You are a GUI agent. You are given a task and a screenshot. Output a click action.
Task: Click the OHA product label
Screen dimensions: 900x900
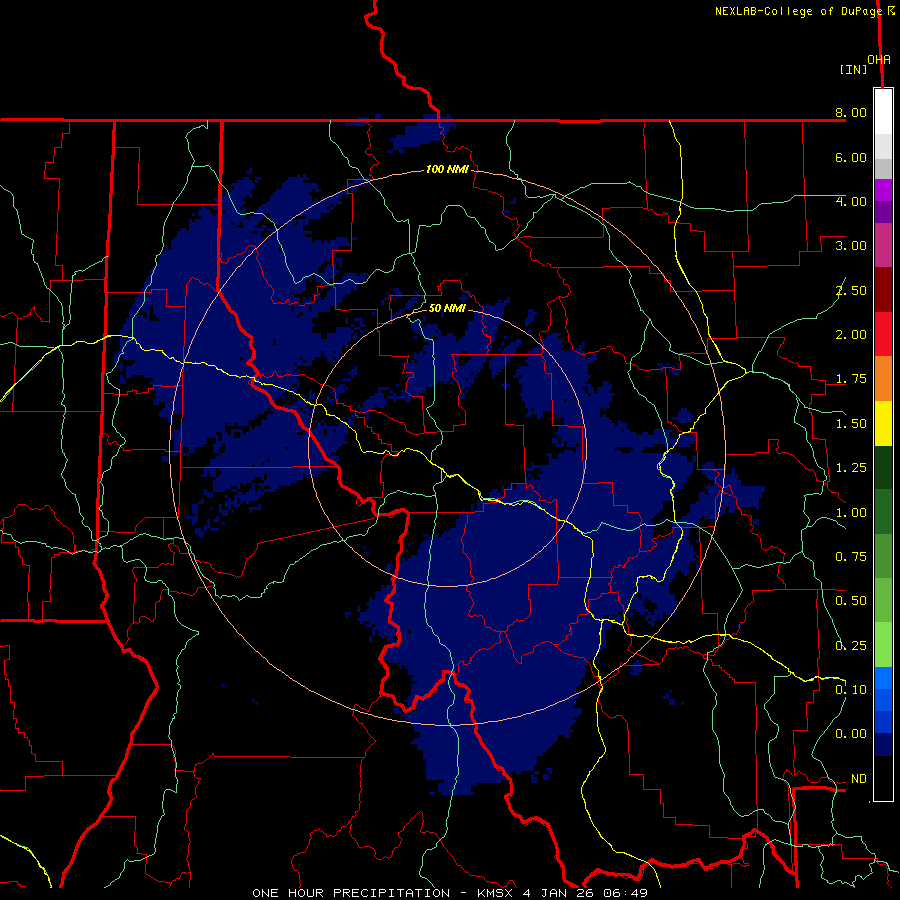(879, 60)
